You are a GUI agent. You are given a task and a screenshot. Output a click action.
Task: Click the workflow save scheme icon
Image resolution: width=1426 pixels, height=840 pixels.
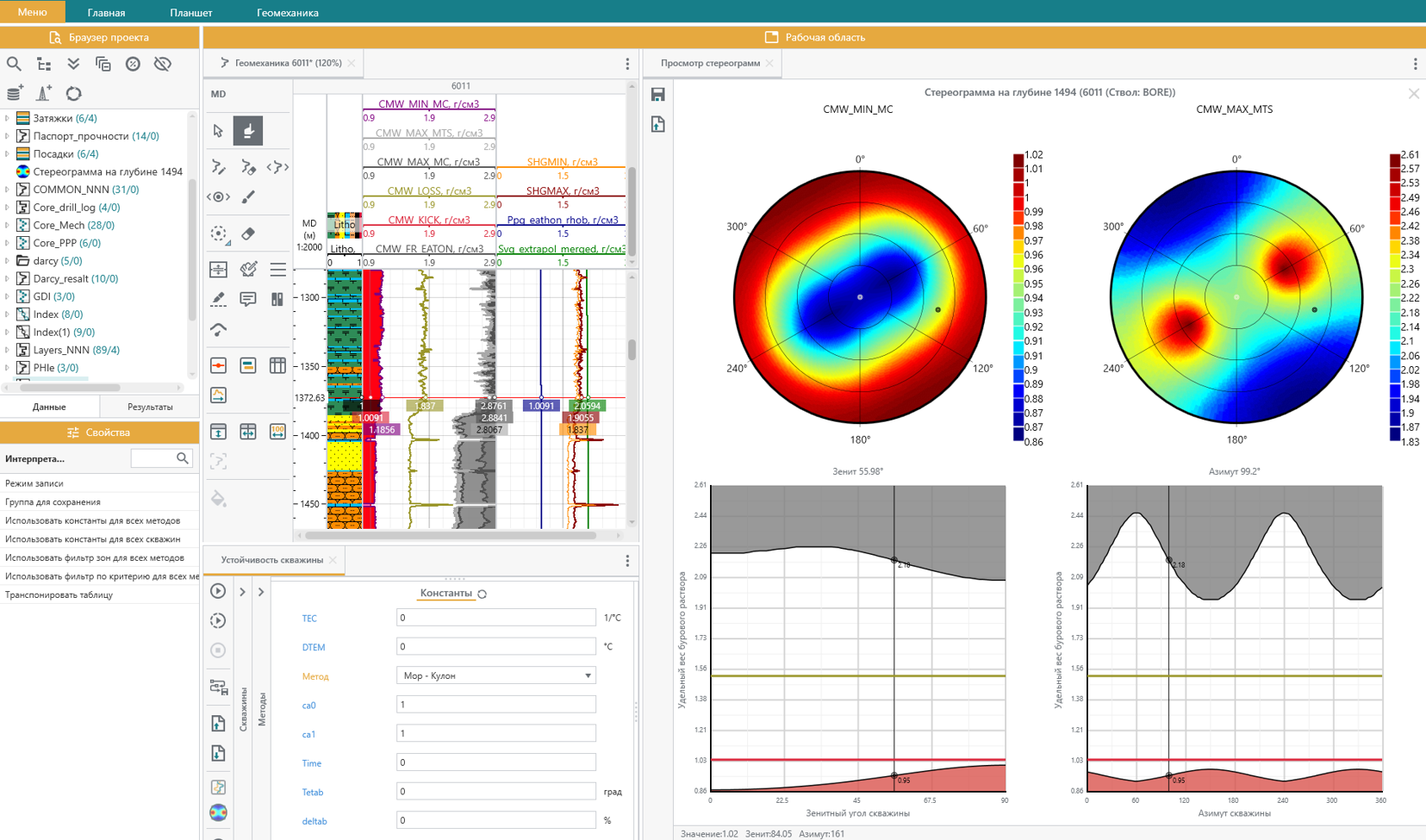[x=218, y=687]
